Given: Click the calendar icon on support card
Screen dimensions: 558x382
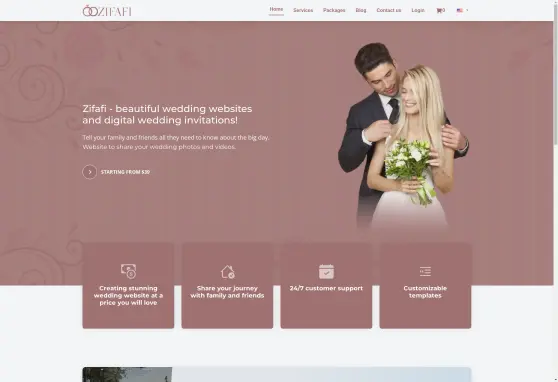Looking at the screenshot, I should (326, 272).
